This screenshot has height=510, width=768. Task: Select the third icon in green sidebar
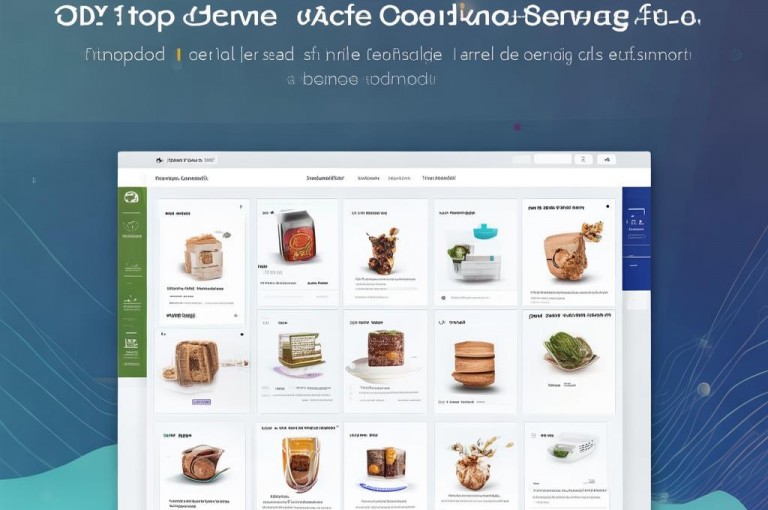[x=132, y=267]
